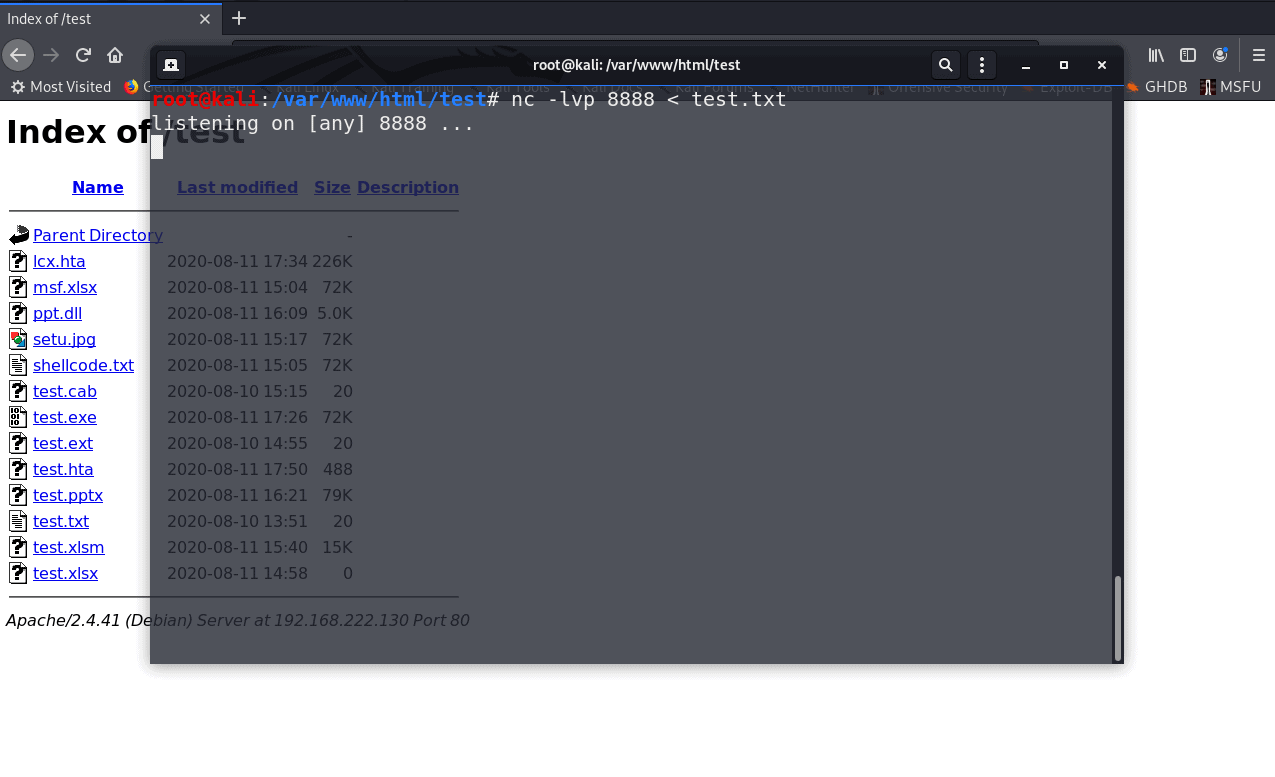The width and height of the screenshot is (1275, 777).
Task: Open a new terminal tab icon
Action: click(x=171, y=65)
